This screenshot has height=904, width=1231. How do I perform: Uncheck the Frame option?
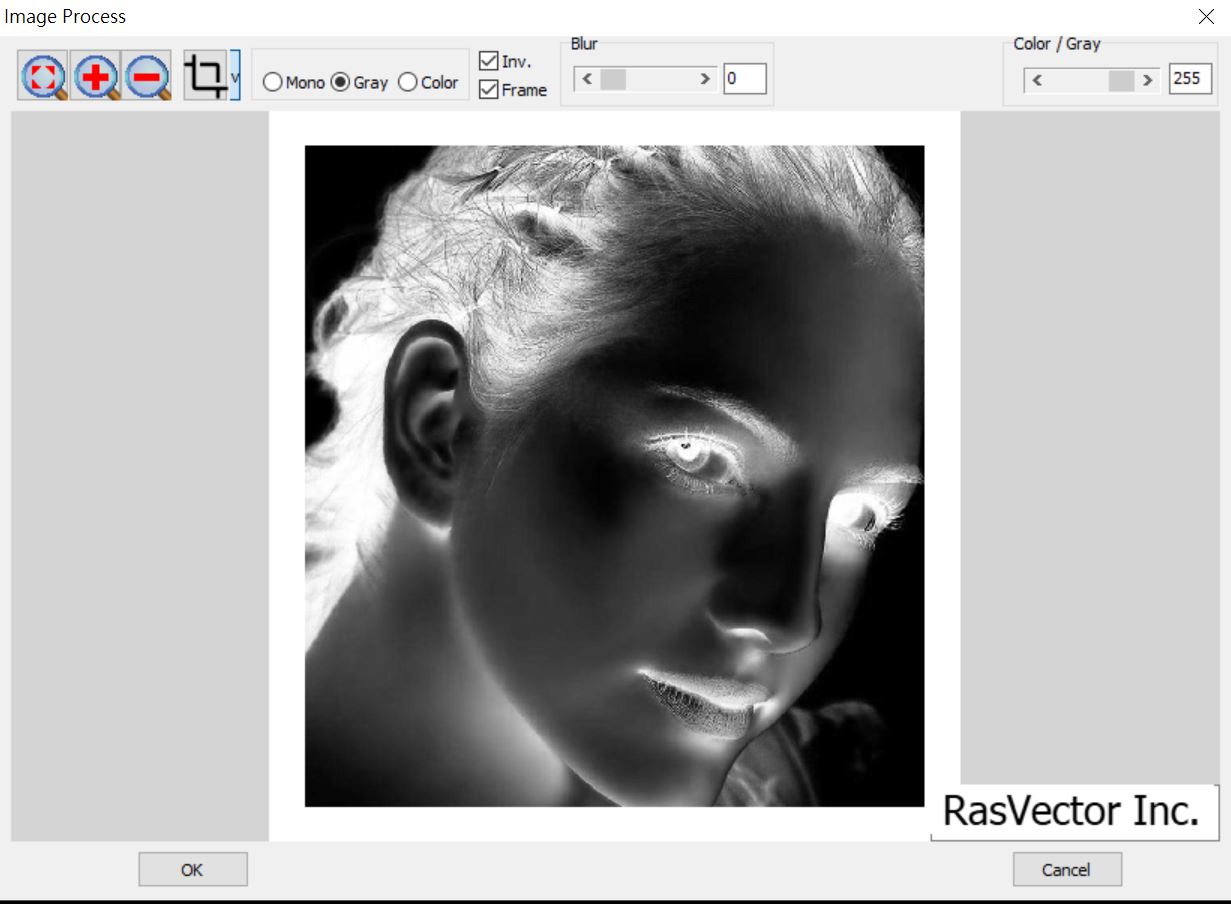tap(488, 90)
